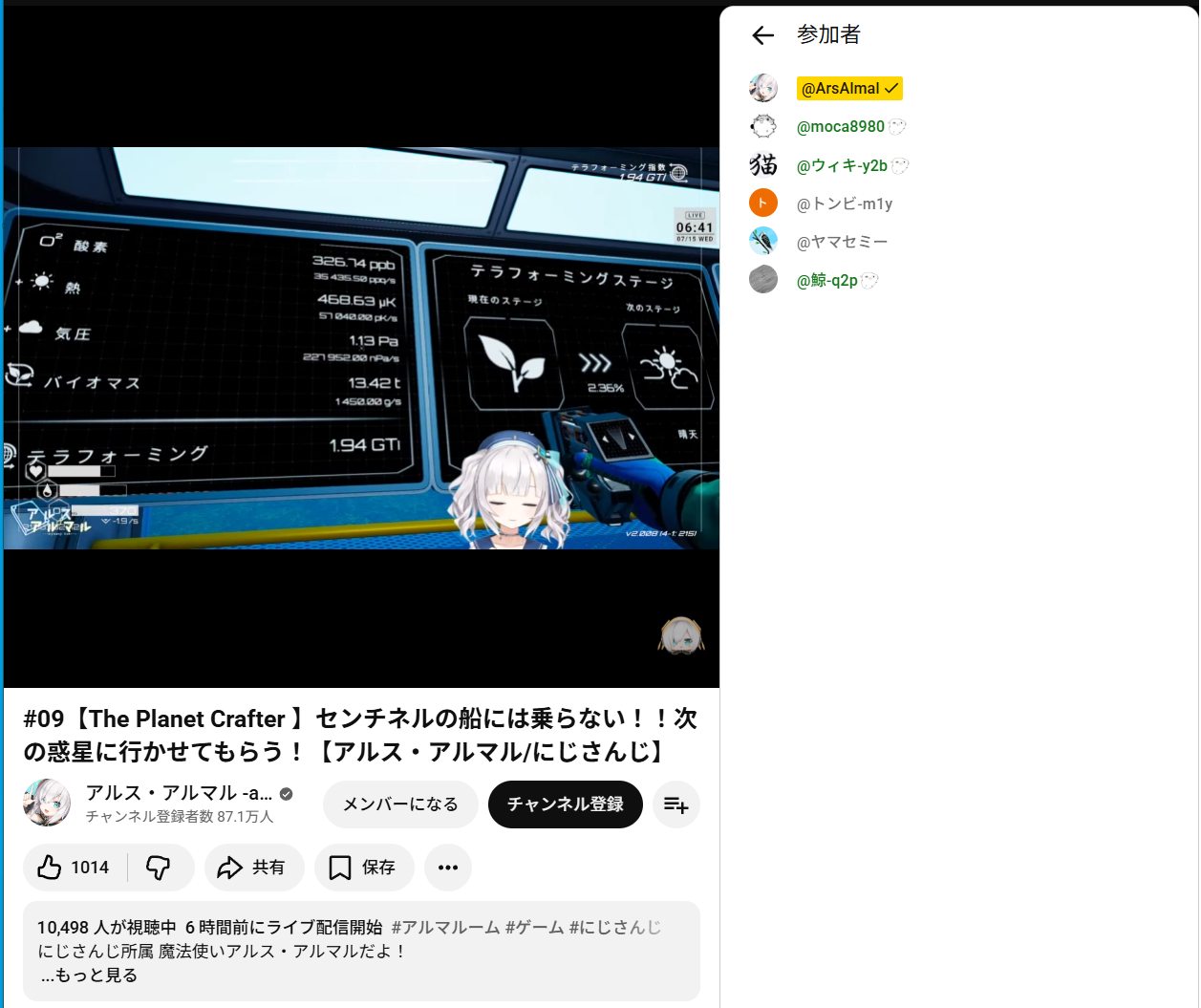
Task: Select @トンビ-m1y participant
Action: click(845, 204)
